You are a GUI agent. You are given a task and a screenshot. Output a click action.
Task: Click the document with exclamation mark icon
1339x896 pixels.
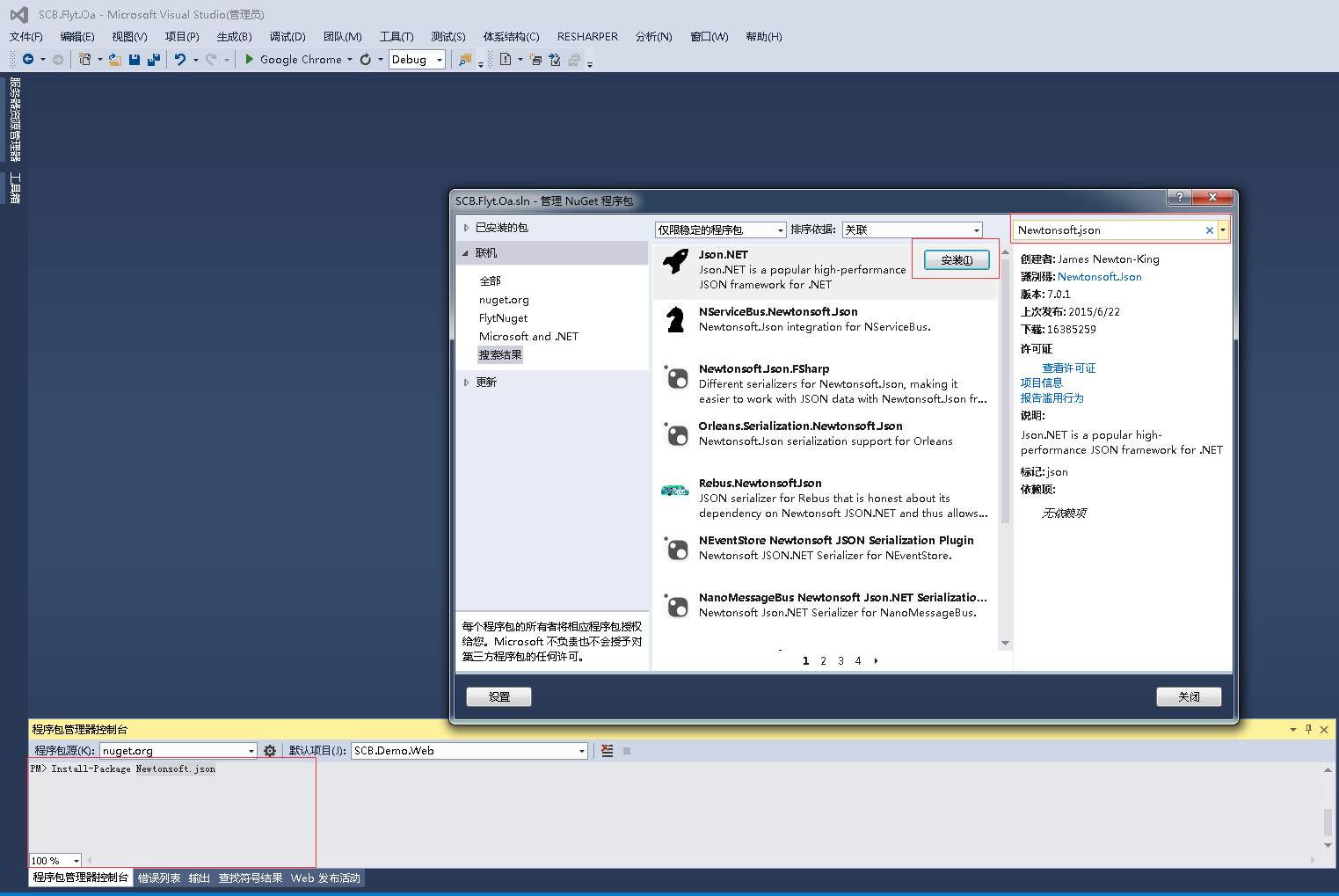click(506, 59)
